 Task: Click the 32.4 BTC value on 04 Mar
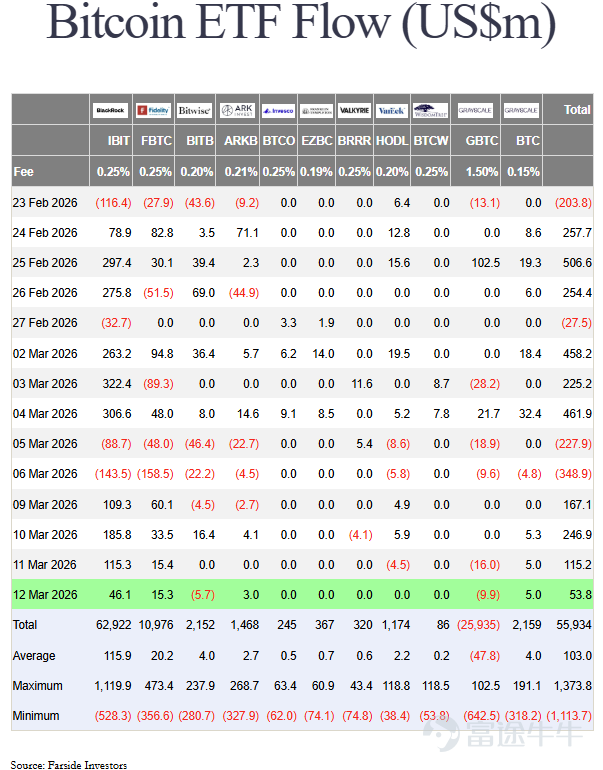click(x=530, y=414)
